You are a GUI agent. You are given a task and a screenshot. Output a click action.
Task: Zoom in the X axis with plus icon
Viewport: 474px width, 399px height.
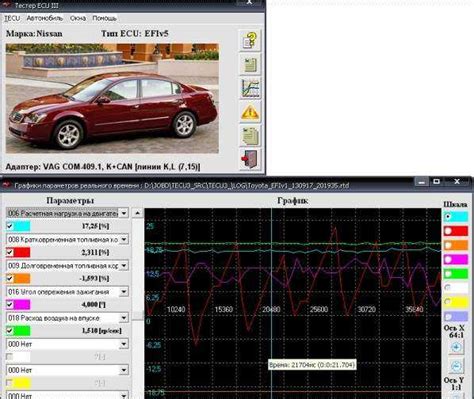pyautogui.click(x=456, y=348)
